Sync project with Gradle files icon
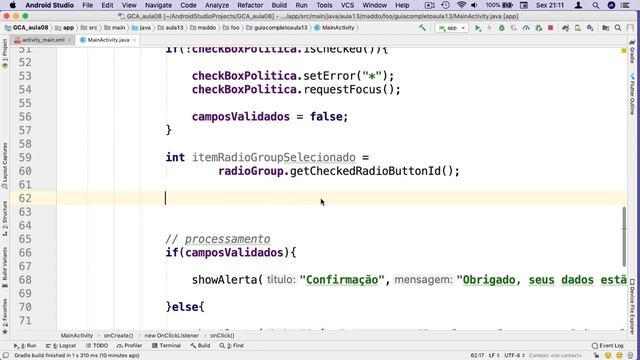This screenshot has width=640, height=360. (x=565, y=28)
